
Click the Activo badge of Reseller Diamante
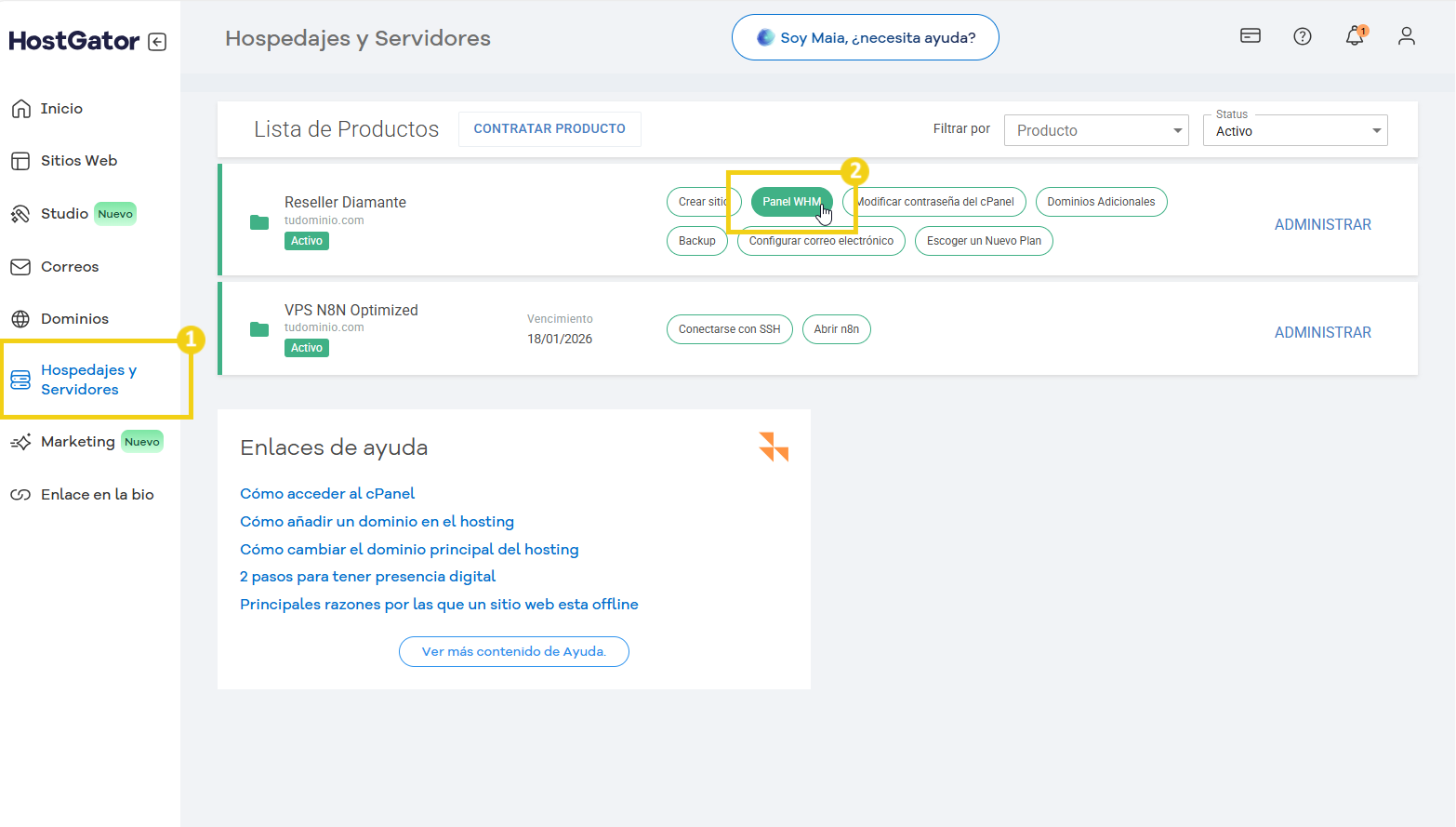pyautogui.click(x=307, y=241)
